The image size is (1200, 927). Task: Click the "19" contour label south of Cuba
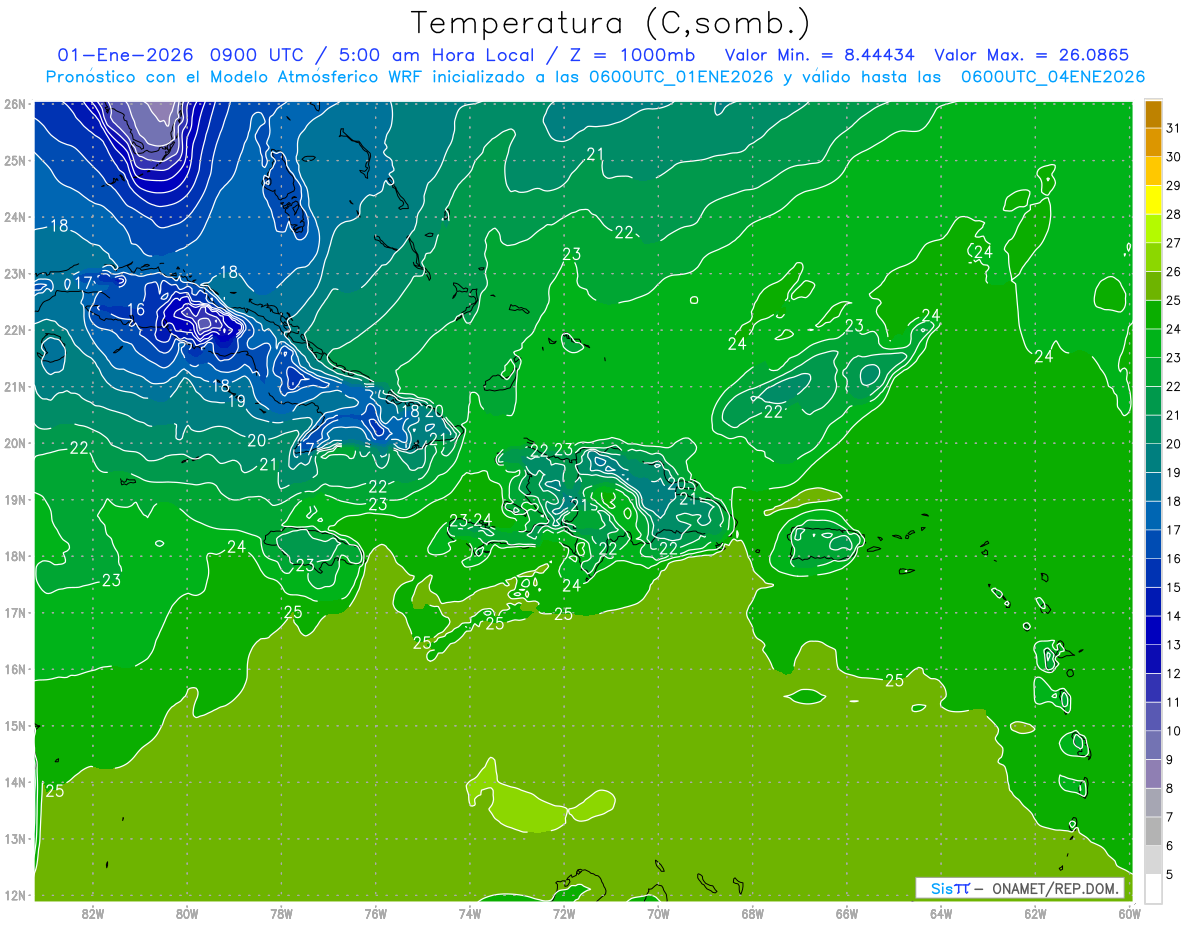coord(237,401)
